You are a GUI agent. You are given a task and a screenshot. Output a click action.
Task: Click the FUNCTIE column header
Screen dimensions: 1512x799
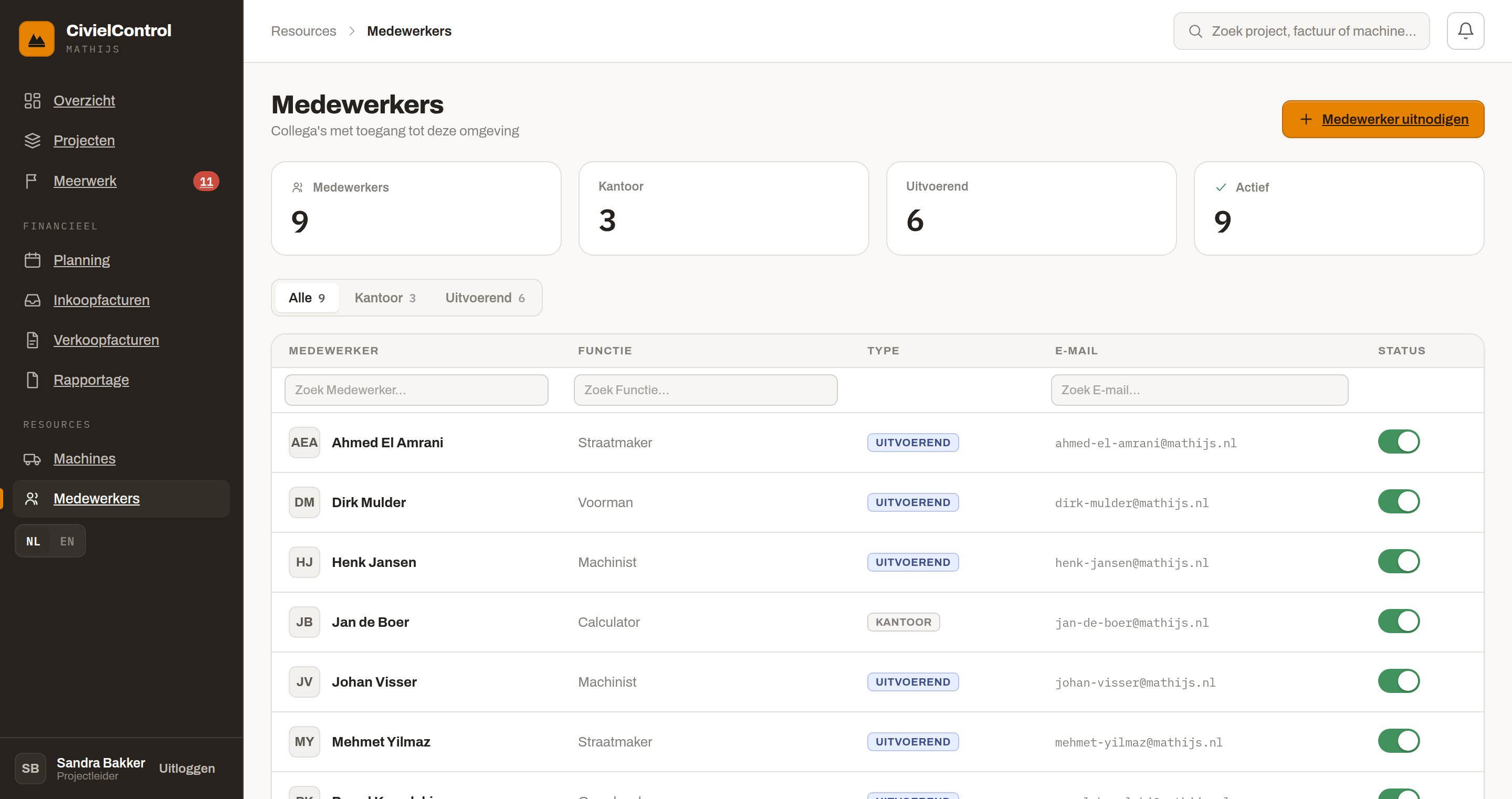coord(605,351)
